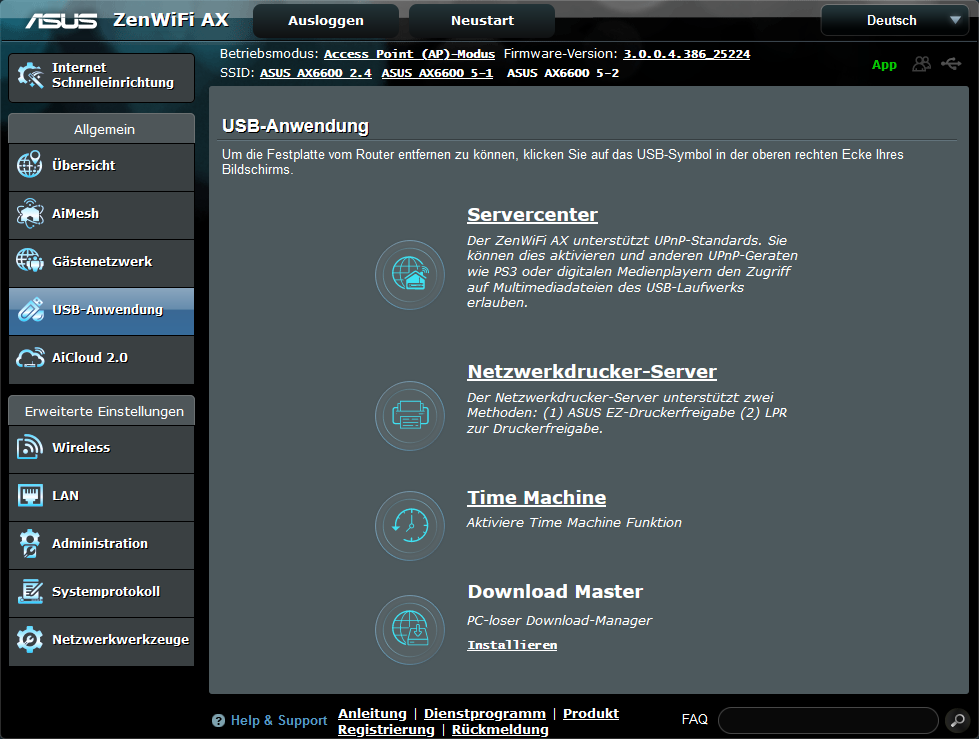Click the ASUS_AX6600_5-2 SSID text
The height and width of the screenshot is (739, 979).
[x=563, y=73]
